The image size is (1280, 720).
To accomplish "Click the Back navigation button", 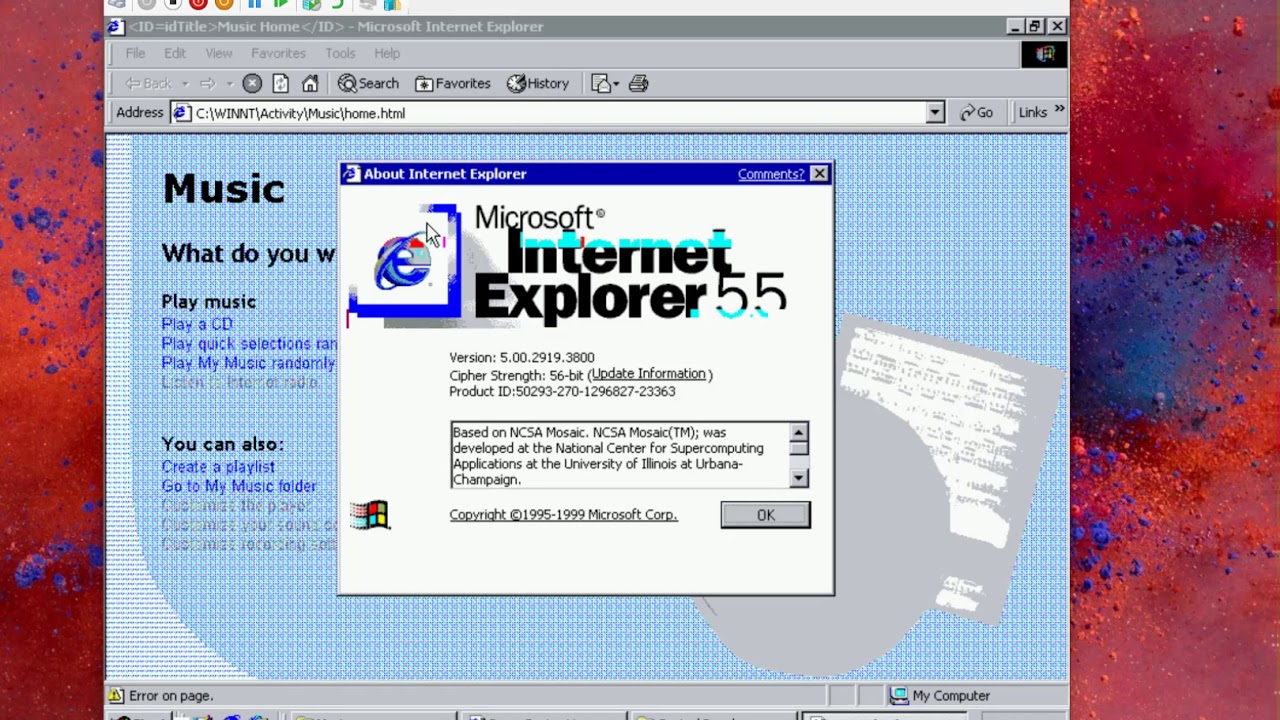I will (x=148, y=83).
